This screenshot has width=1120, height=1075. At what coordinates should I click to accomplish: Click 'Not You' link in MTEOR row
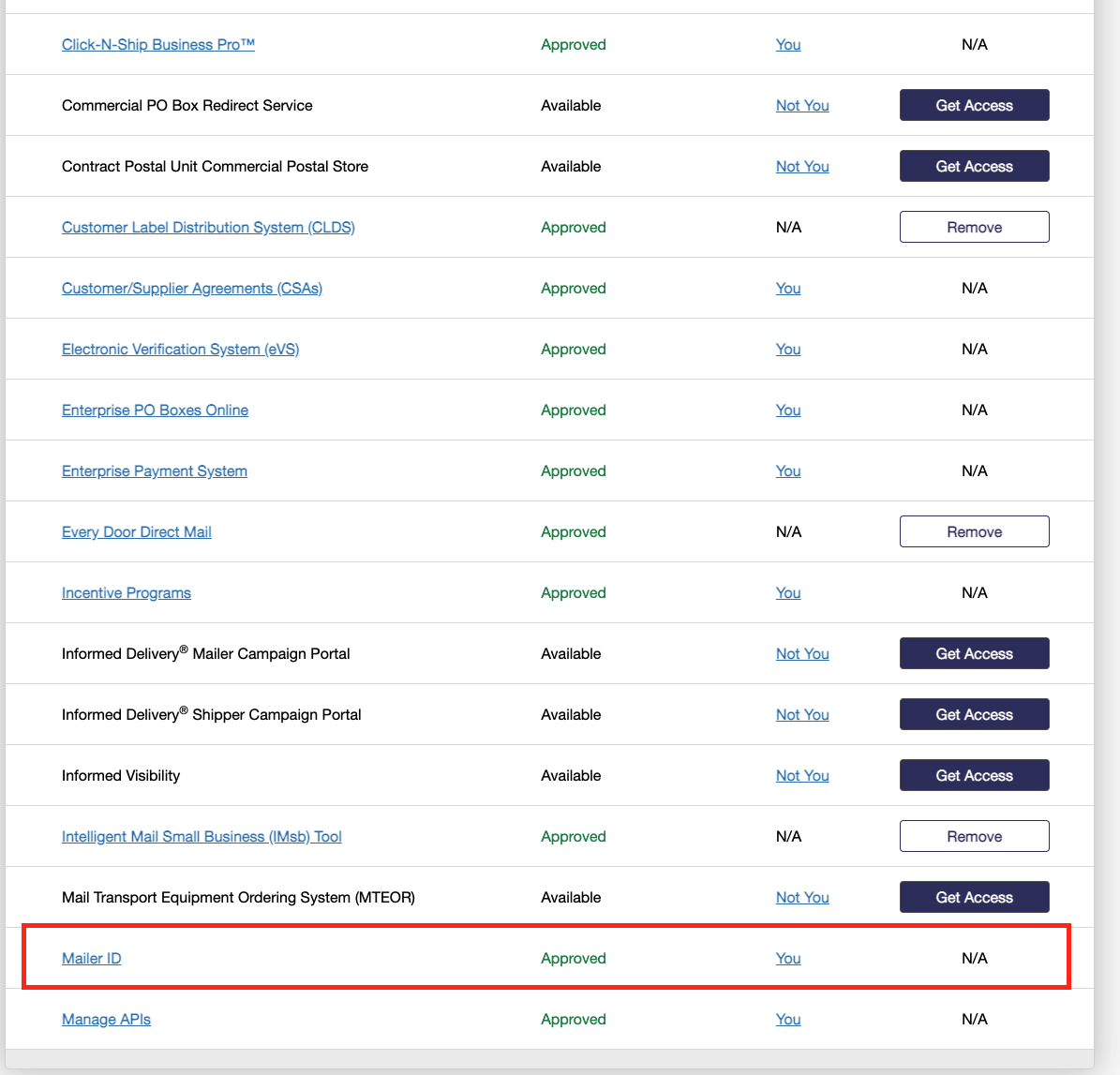coord(802,897)
